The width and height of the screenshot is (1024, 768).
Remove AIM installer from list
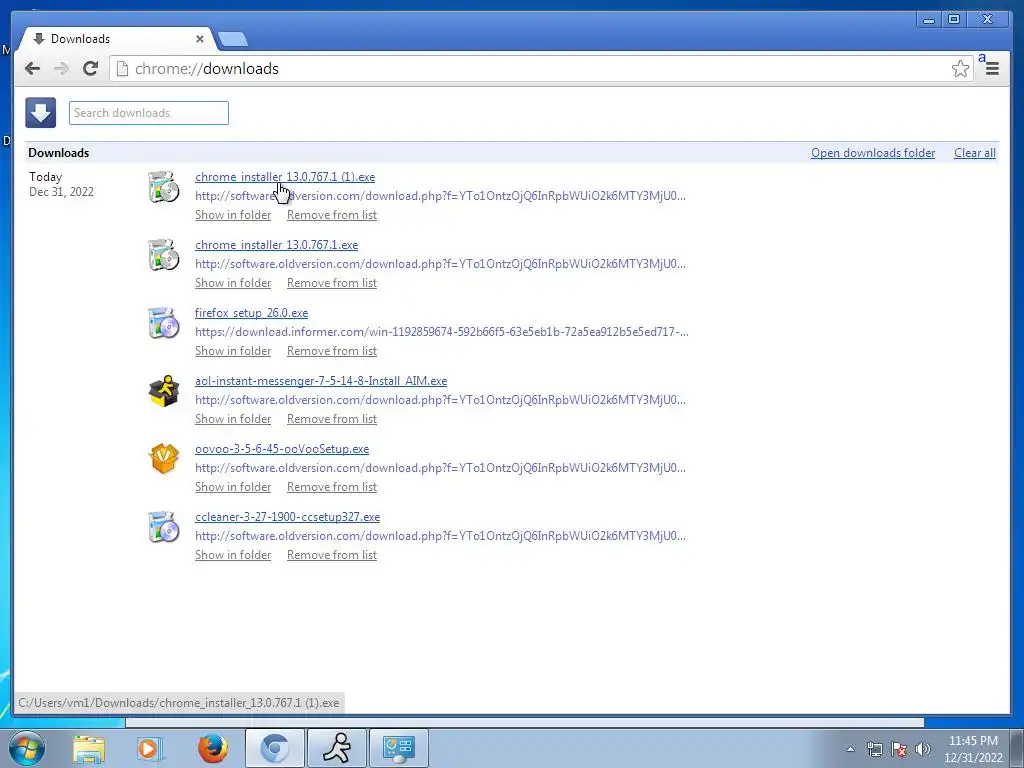332,419
